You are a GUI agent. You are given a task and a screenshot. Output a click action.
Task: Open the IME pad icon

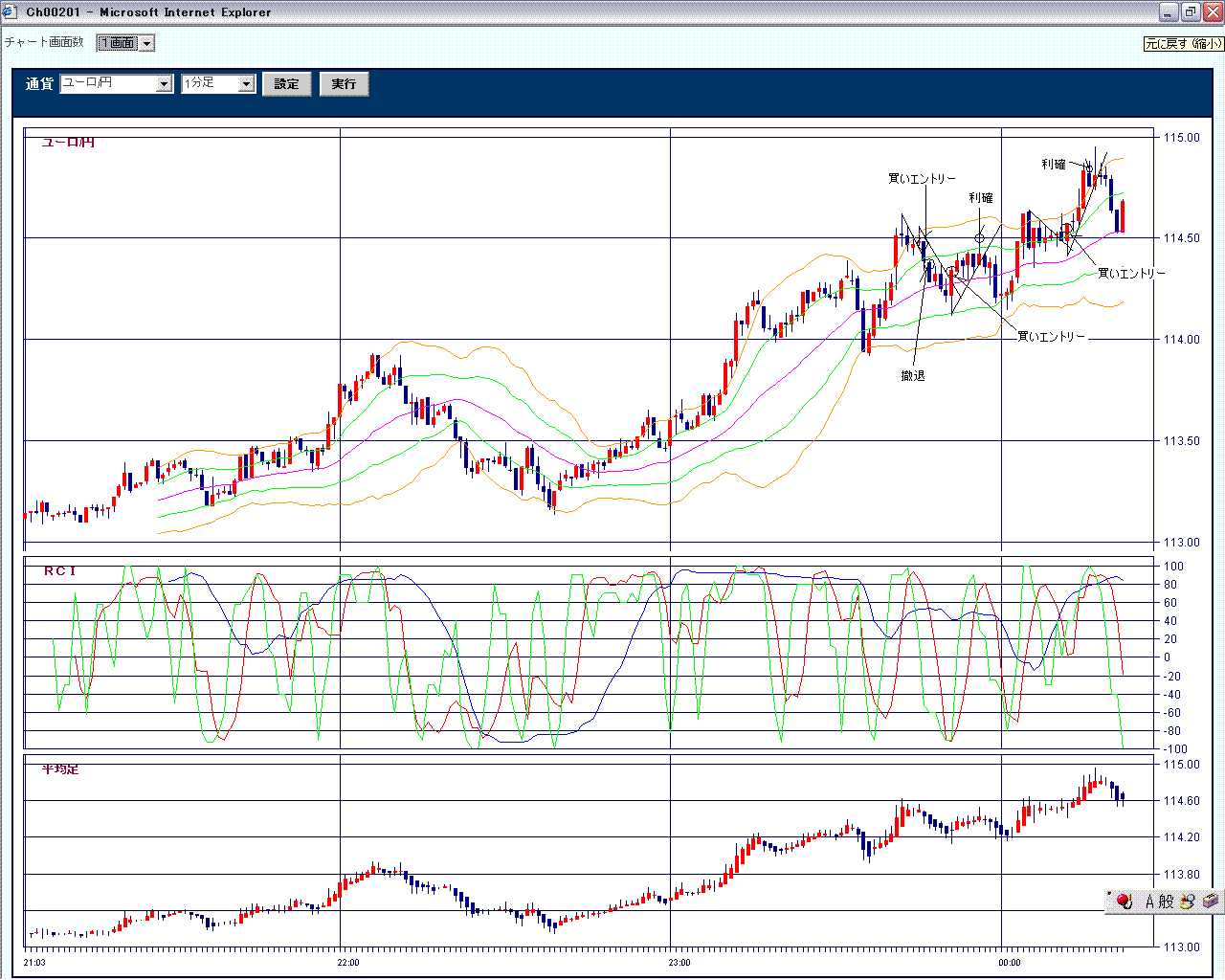click(x=1188, y=902)
